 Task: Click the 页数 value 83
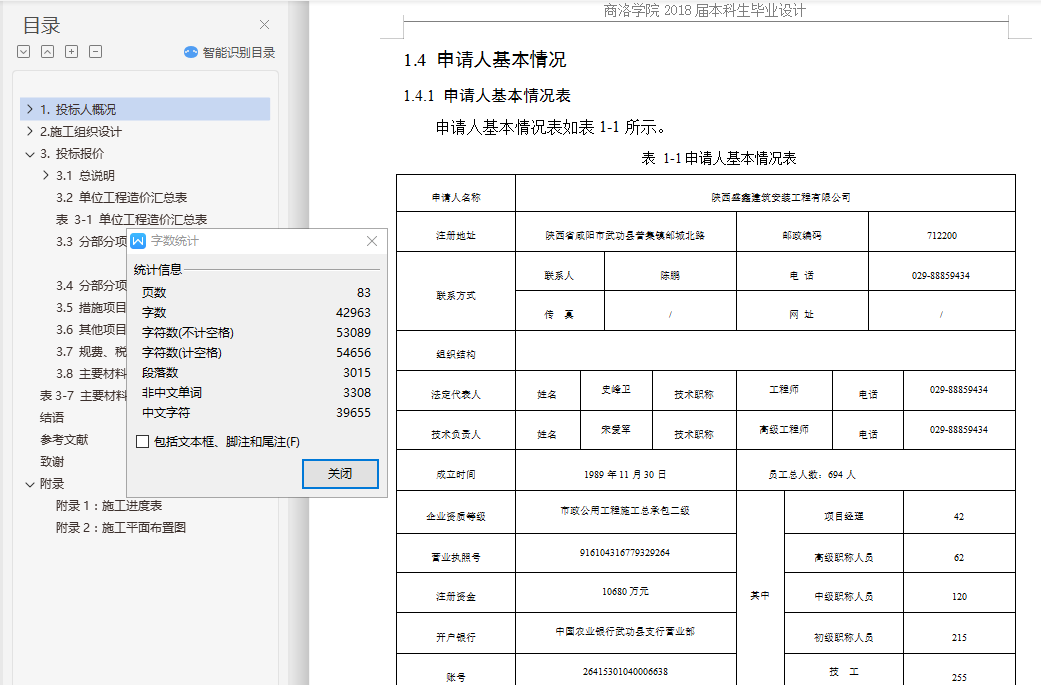[x=364, y=293]
